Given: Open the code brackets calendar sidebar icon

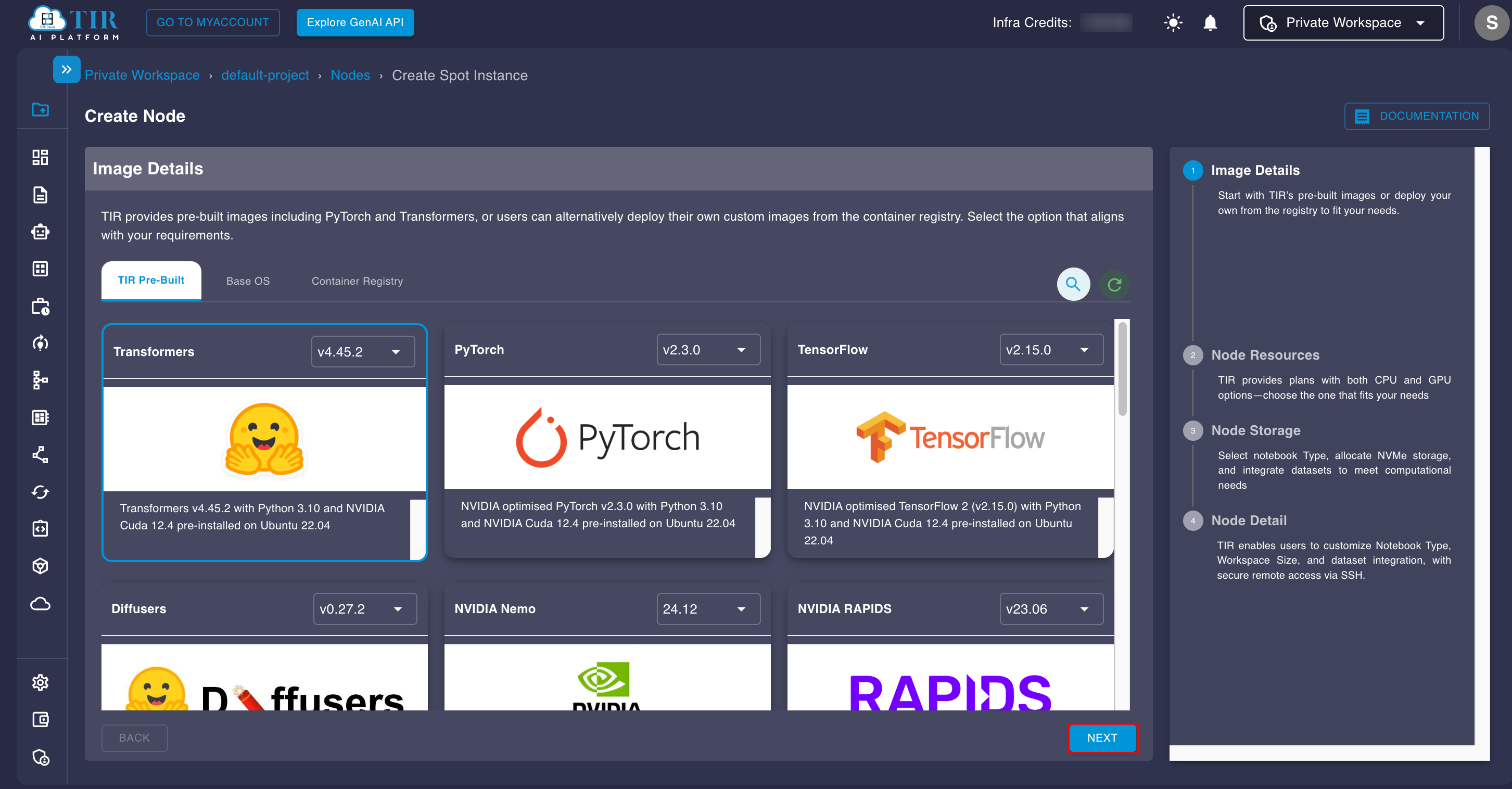Looking at the screenshot, I should coord(40,528).
